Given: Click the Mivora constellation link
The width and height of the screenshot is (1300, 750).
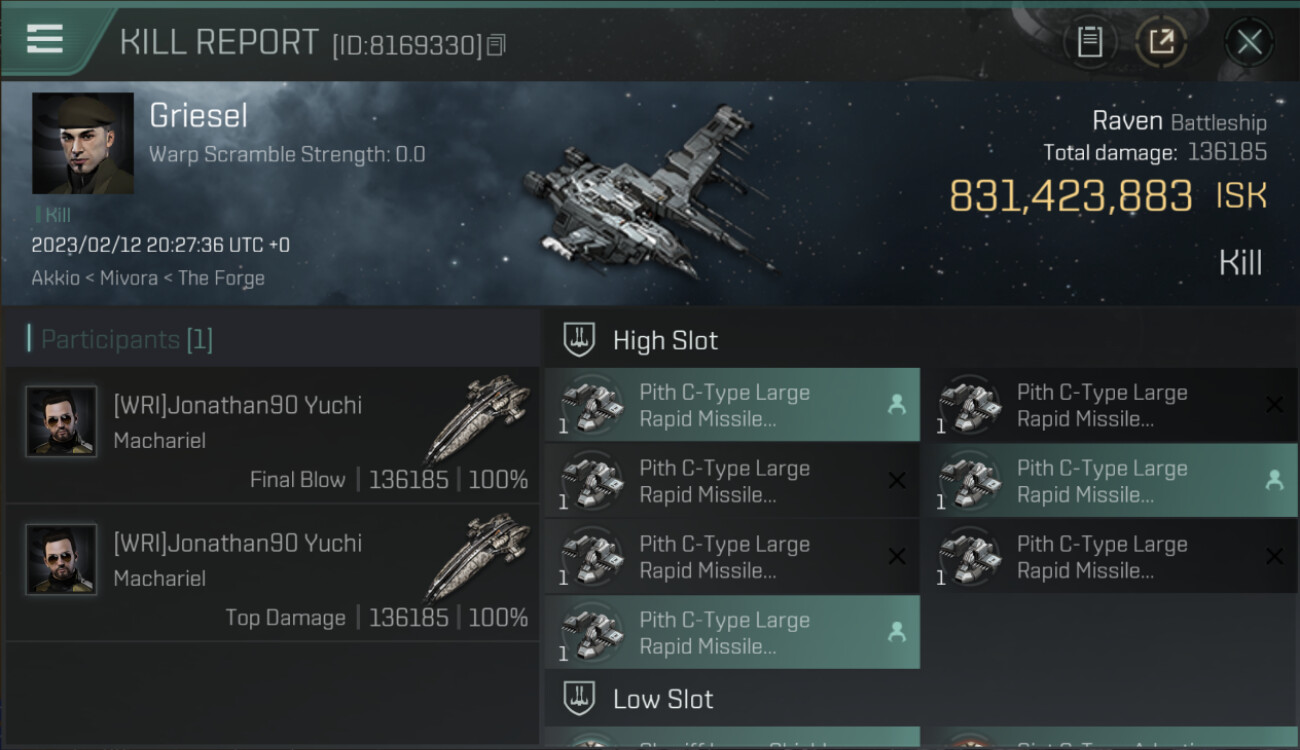Looking at the screenshot, I should tap(128, 278).
